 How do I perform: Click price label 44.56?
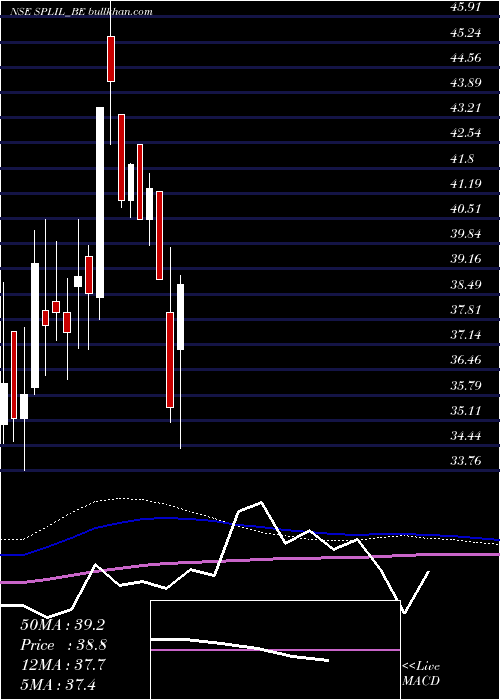coord(466,58)
